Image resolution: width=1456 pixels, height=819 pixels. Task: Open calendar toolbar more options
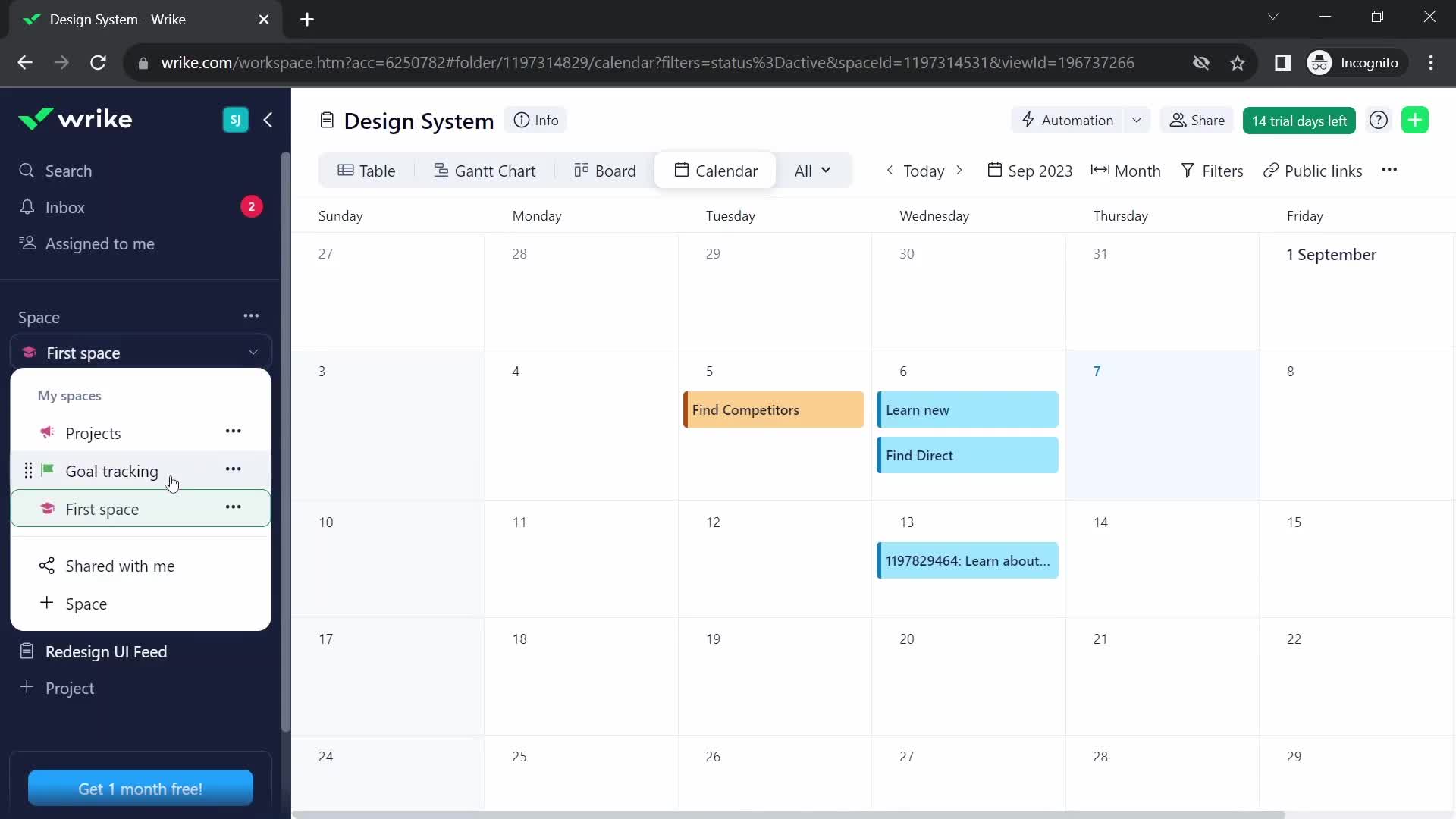1389,170
